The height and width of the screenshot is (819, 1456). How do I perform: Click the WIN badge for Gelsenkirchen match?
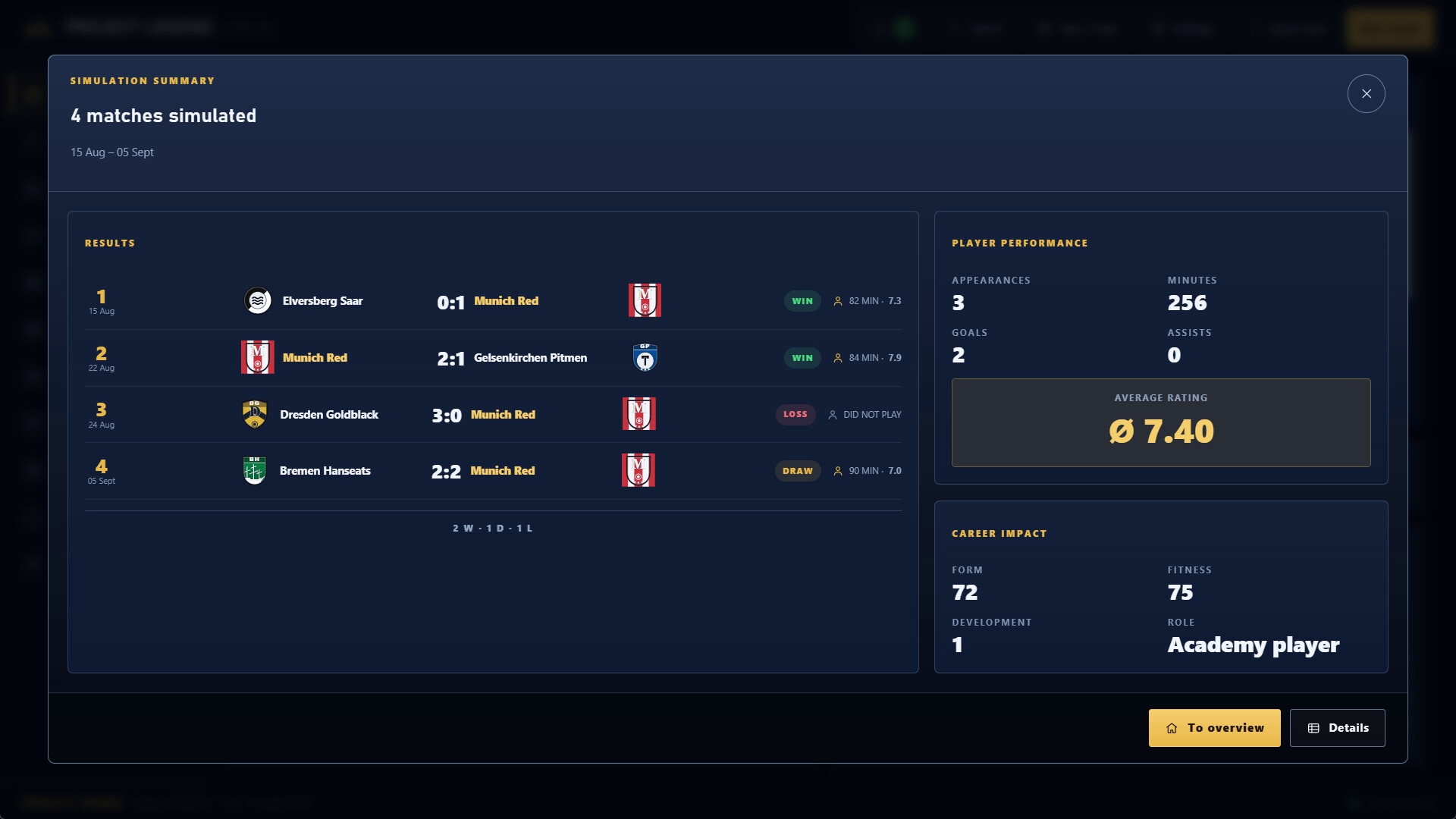tap(802, 358)
